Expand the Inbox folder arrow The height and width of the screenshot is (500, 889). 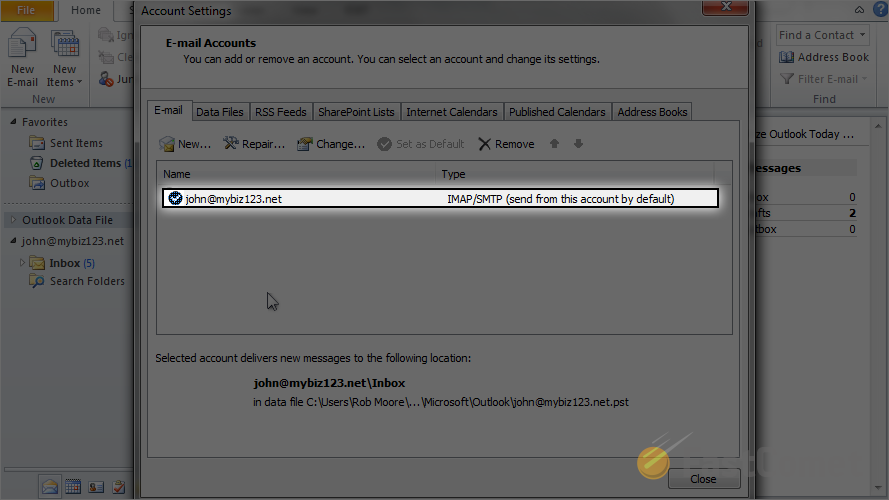tap(22, 262)
